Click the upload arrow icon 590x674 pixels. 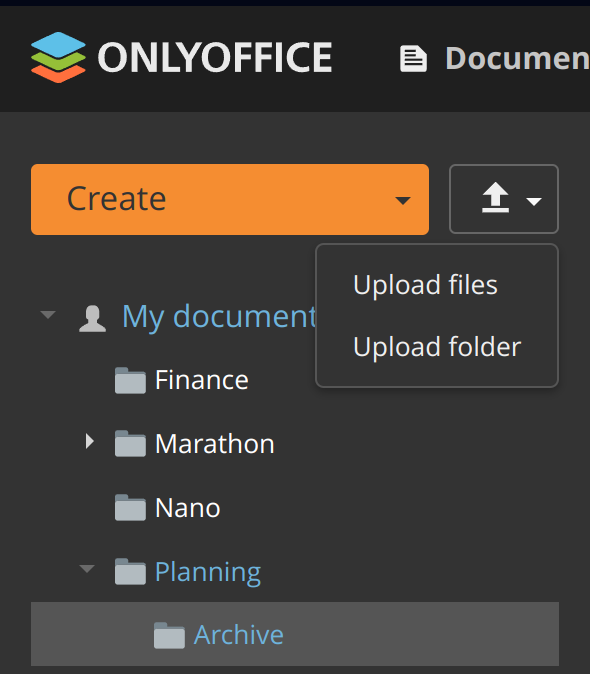[x=495, y=198]
